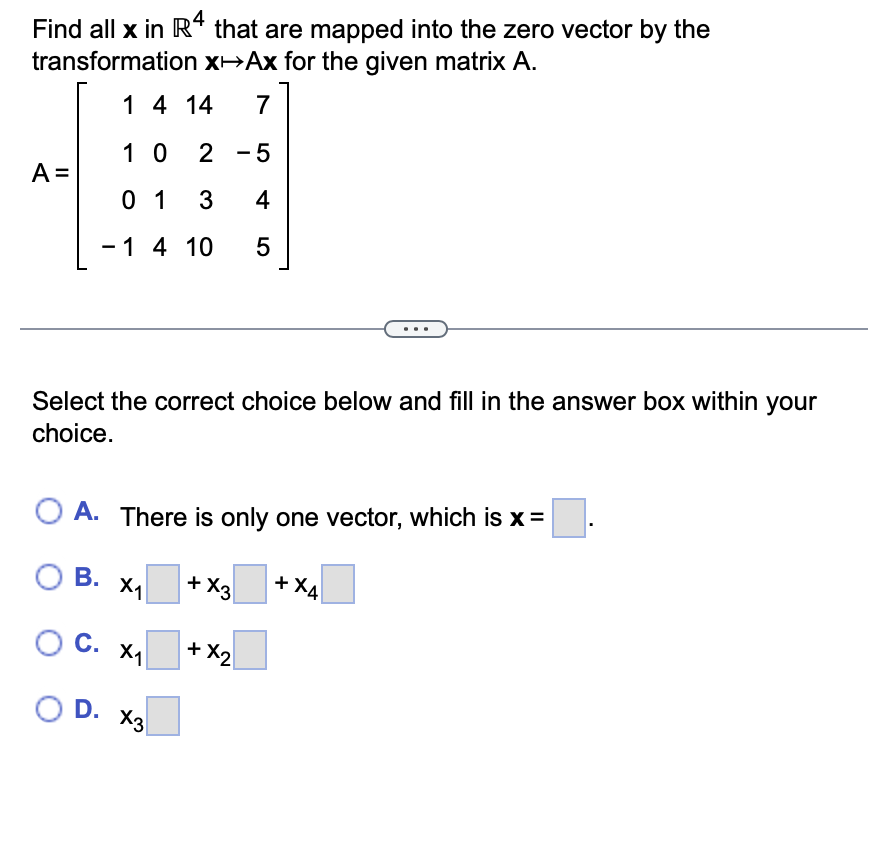Expand the ellipsis divider control
This screenshot has height=858, width=882.
tap(415, 328)
